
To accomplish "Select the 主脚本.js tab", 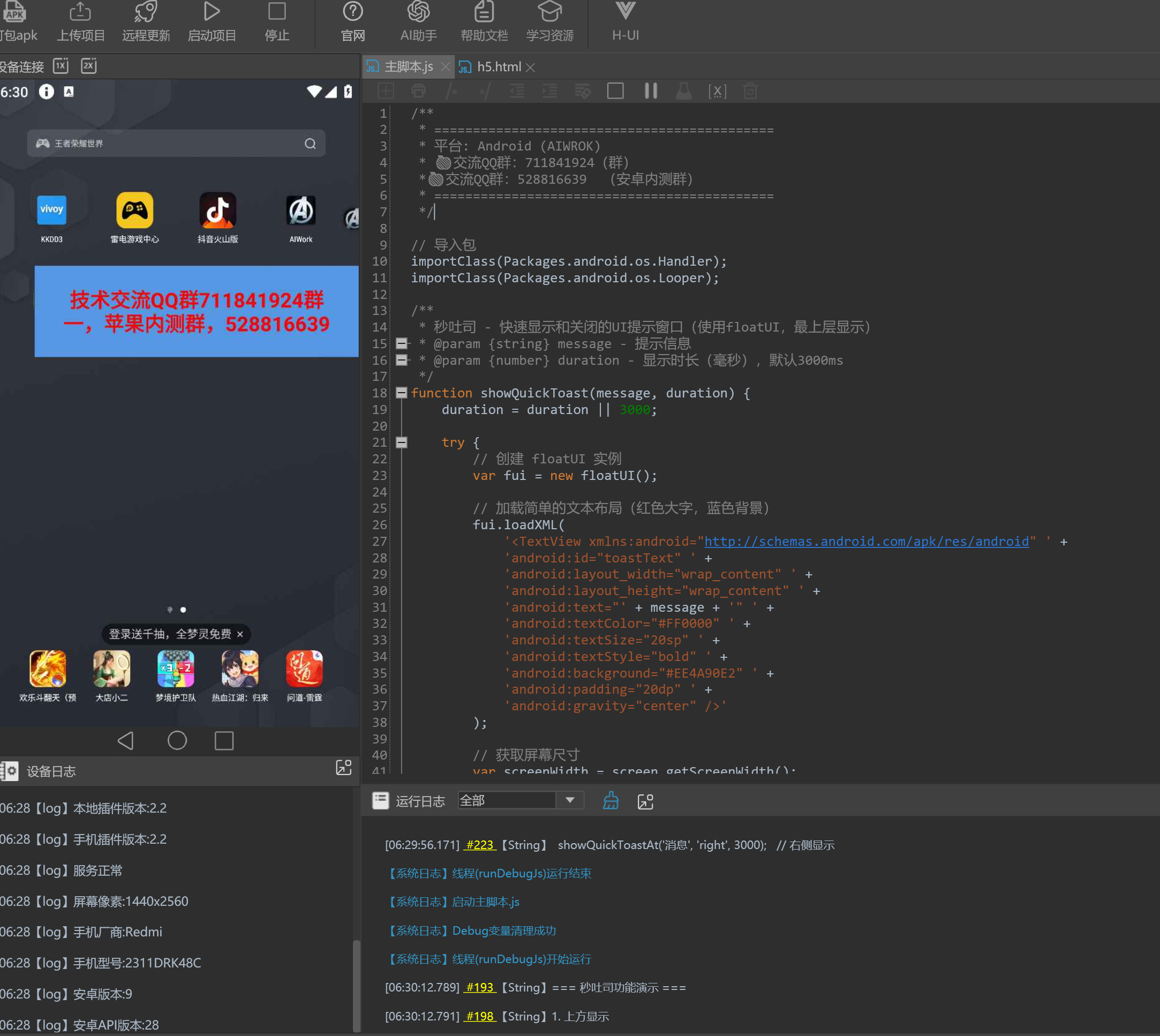I will point(408,67).
